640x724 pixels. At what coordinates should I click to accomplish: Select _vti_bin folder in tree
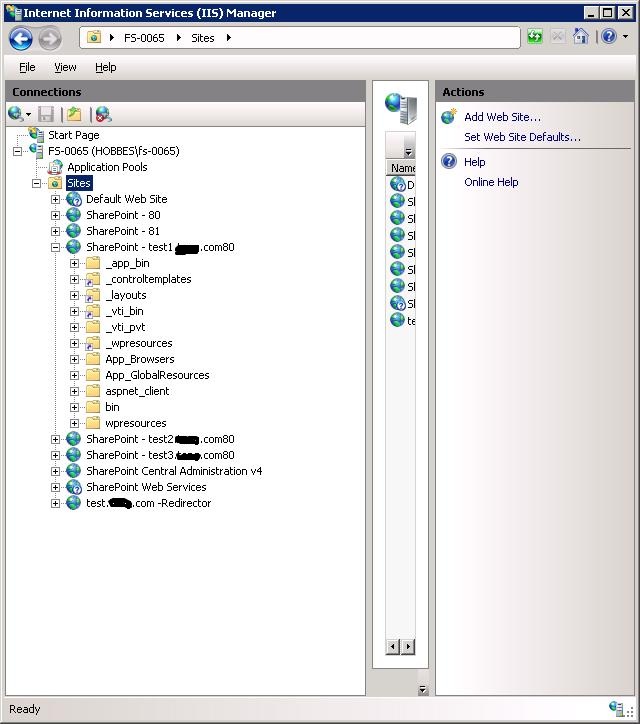[125, 311]
